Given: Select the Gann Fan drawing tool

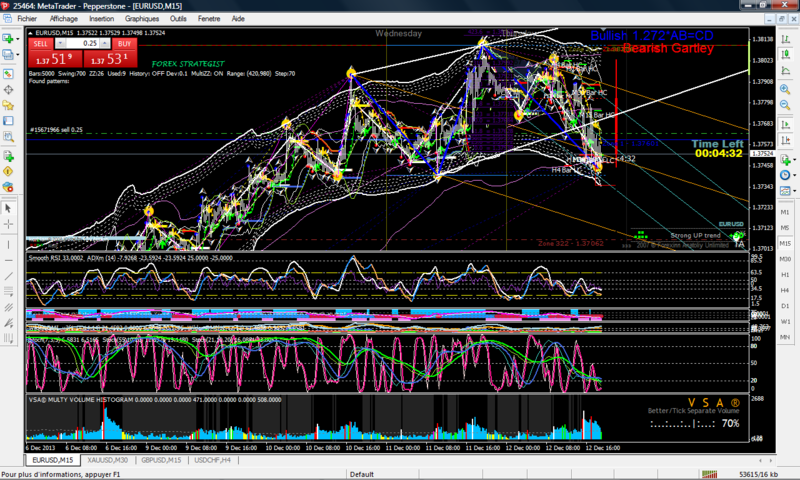Looking at the screenshot, I should 8,322.
